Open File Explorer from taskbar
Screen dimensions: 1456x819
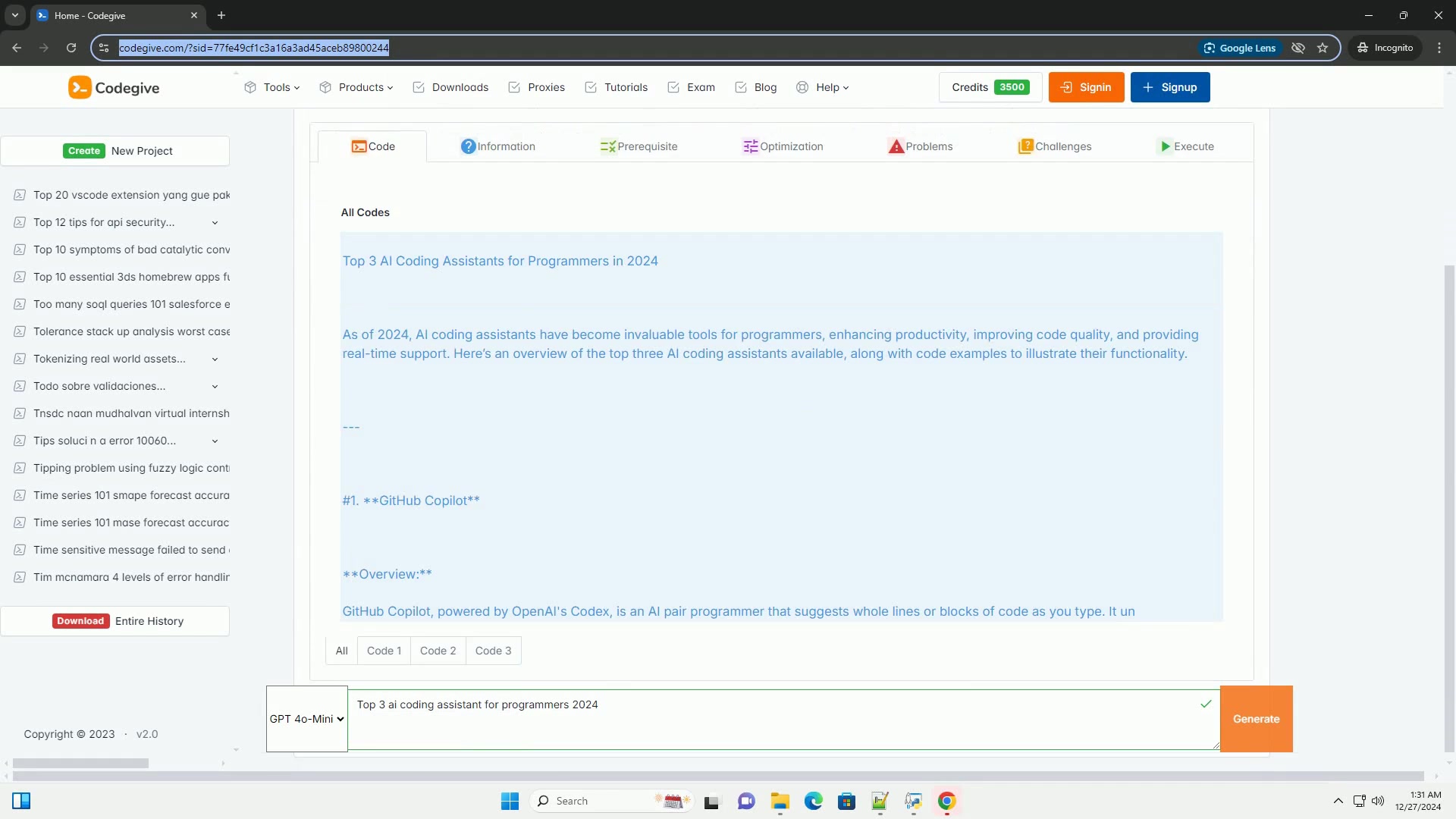(x=780, y=801)
